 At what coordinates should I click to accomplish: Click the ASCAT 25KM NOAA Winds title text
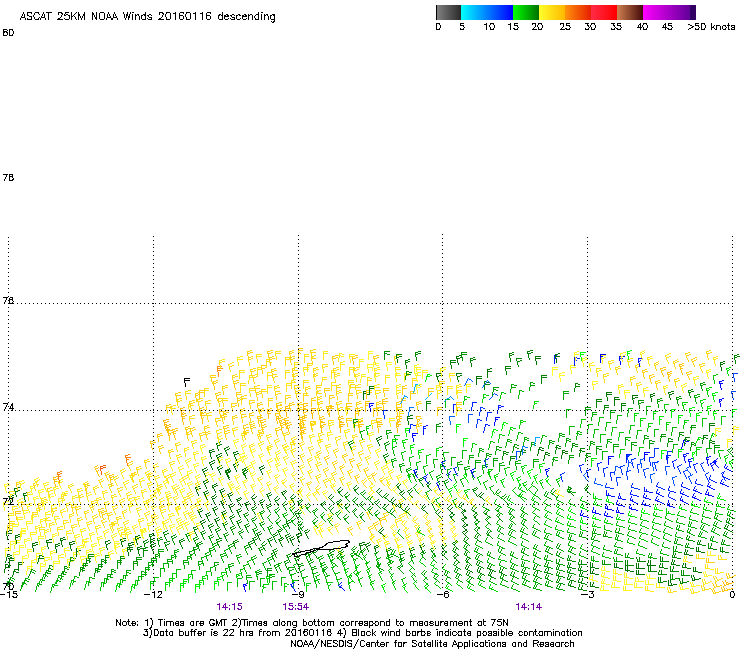[x=147, y=16]
